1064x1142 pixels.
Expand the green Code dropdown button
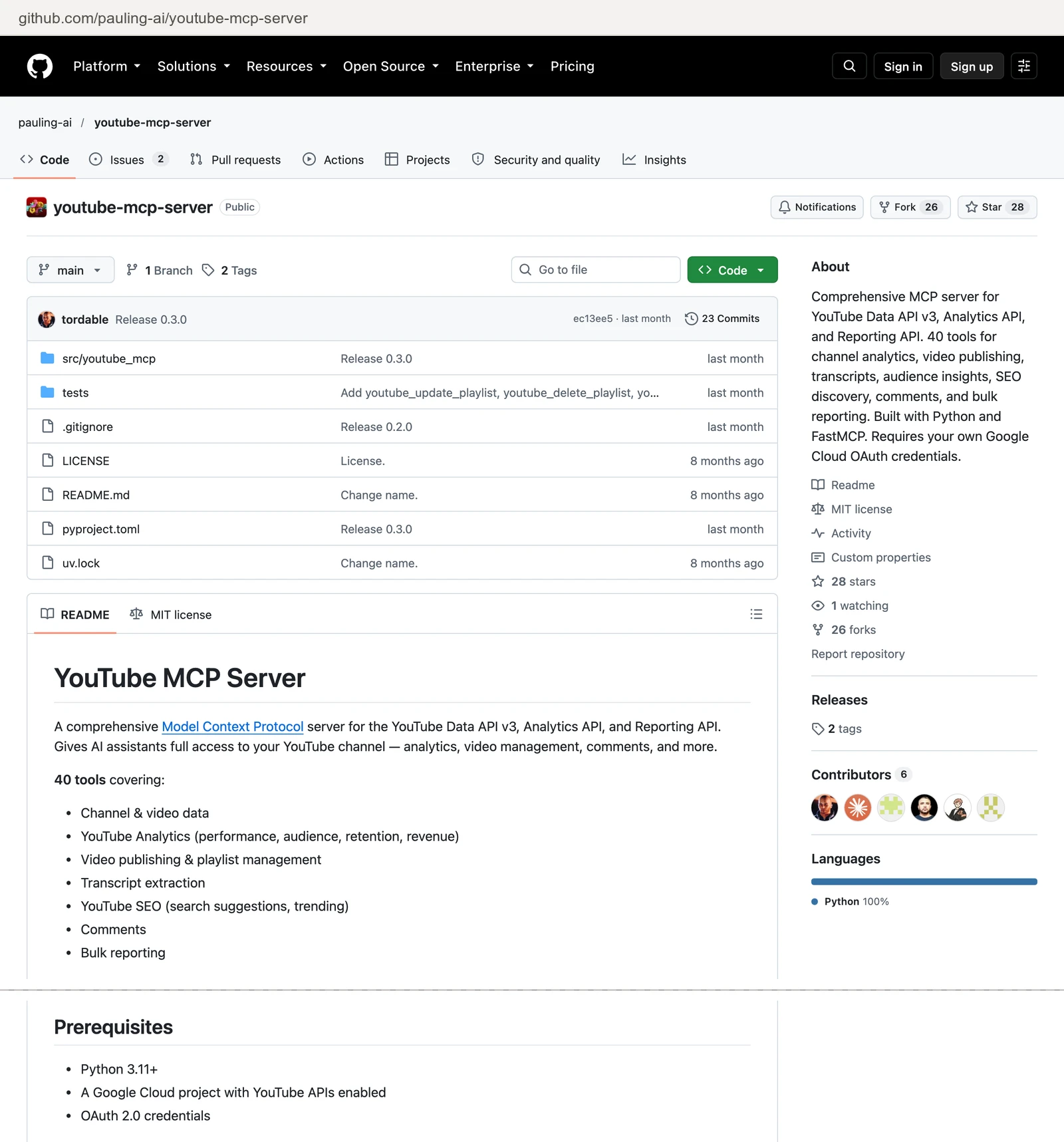(x=732, y=270)
